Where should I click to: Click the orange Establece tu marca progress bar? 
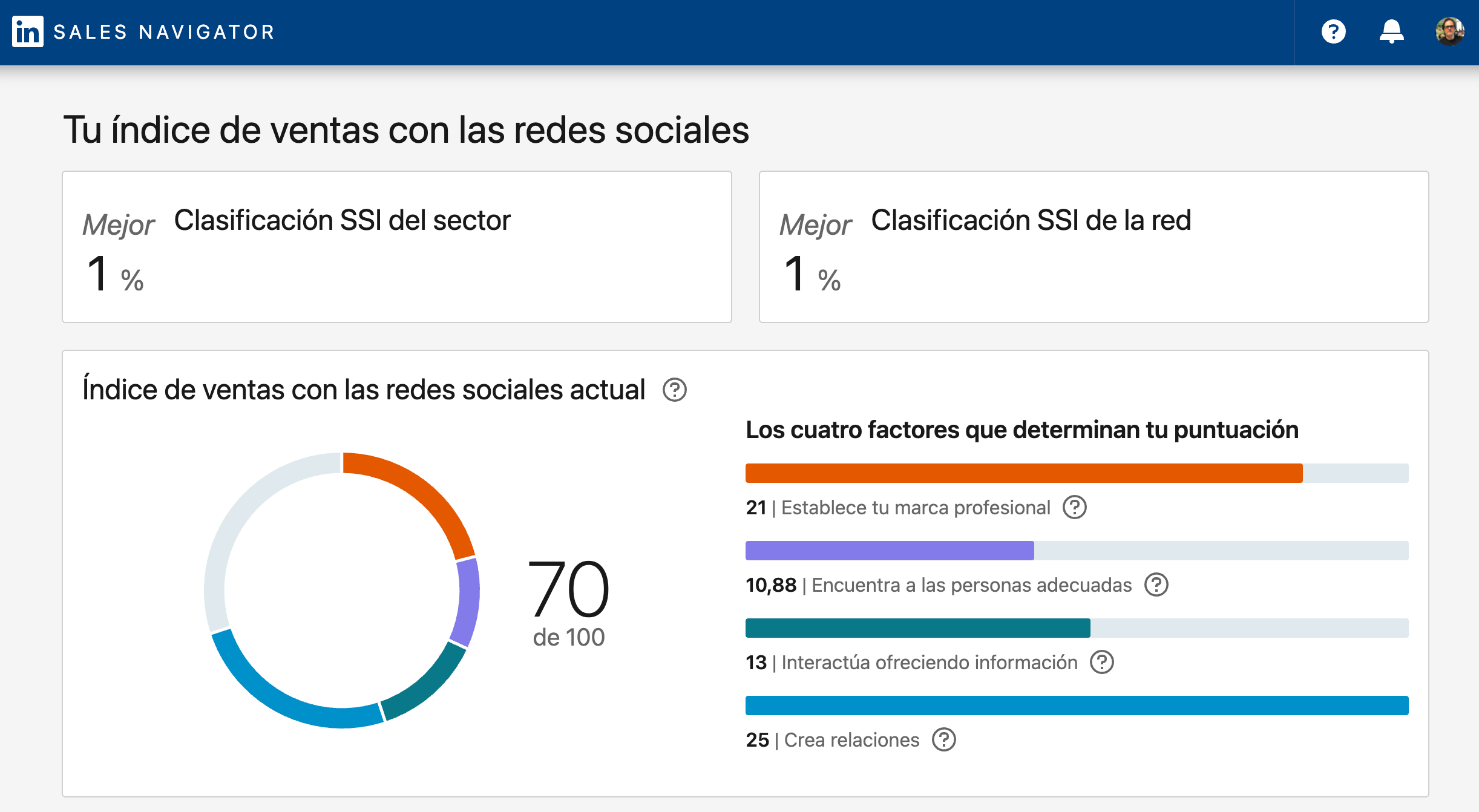pyautogui.click(x=1023, y=473)
